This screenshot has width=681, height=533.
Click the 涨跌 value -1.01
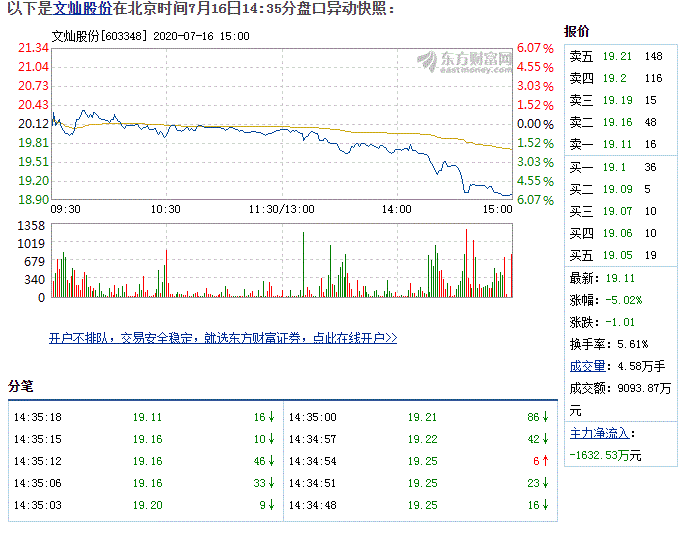pos(620,322)
